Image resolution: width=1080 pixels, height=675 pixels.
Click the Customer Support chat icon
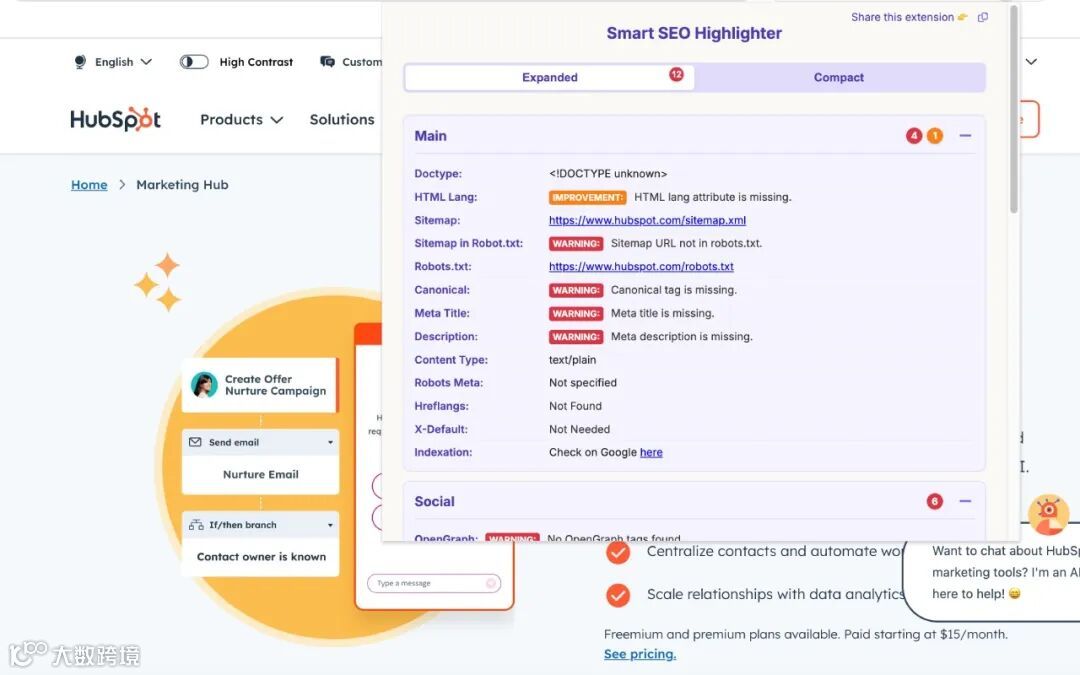[327, 62]
